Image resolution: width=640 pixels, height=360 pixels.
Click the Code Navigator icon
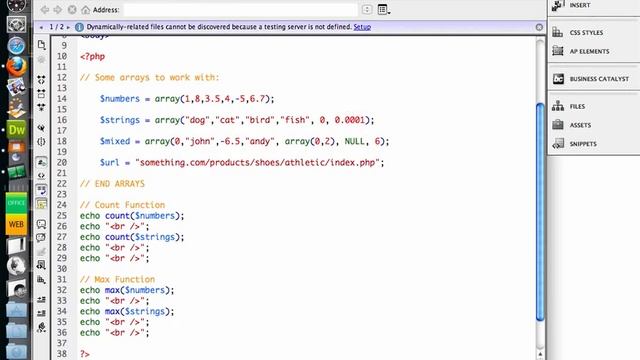pyautogui.click(x=41, y=60)
